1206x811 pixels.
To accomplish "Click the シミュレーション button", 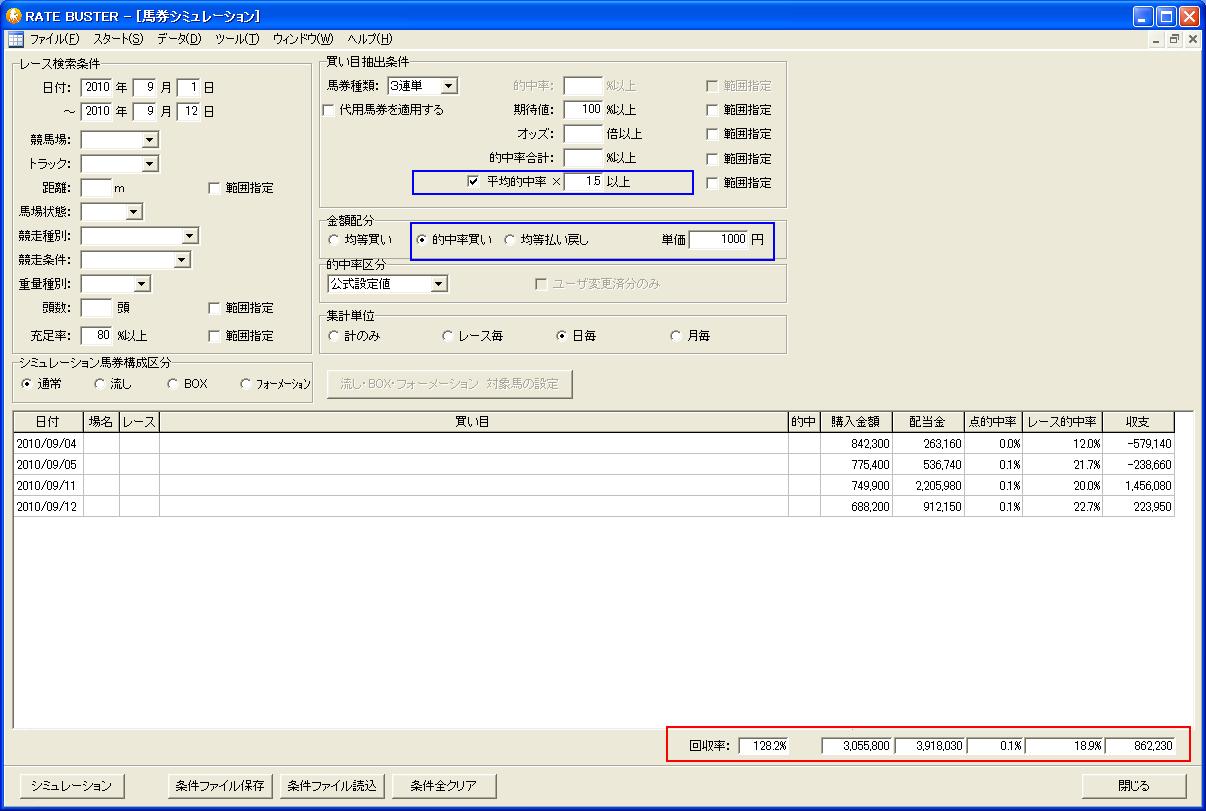I will tap(72, 785).
